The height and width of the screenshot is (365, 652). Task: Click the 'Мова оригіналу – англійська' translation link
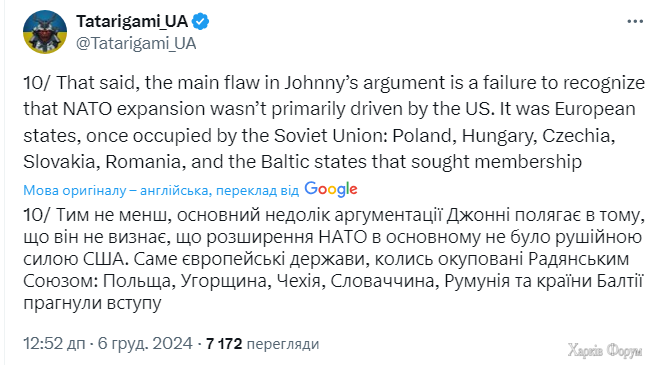(116, 190)
